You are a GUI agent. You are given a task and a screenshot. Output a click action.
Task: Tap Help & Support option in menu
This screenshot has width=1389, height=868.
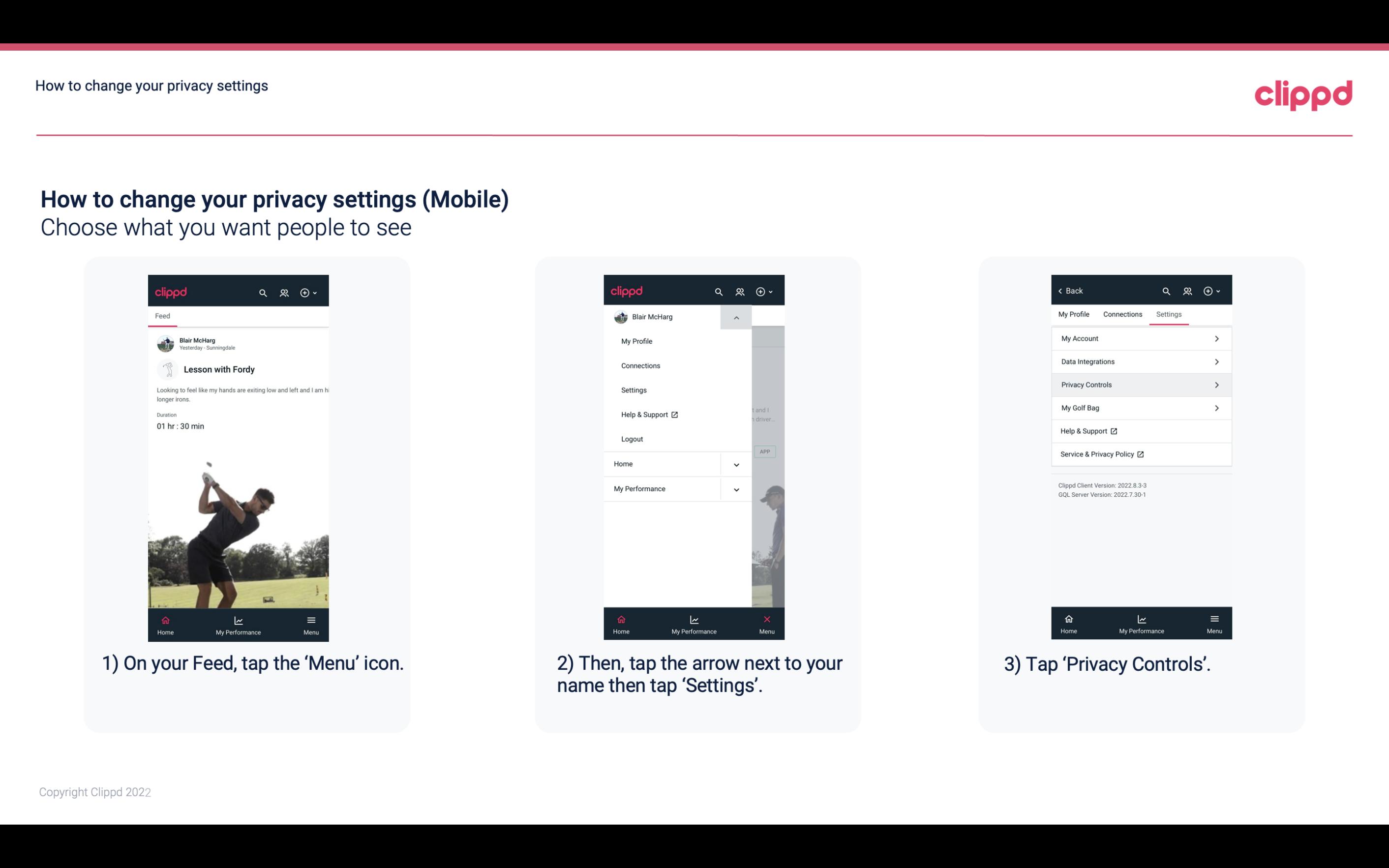click(x=649, y=414)
